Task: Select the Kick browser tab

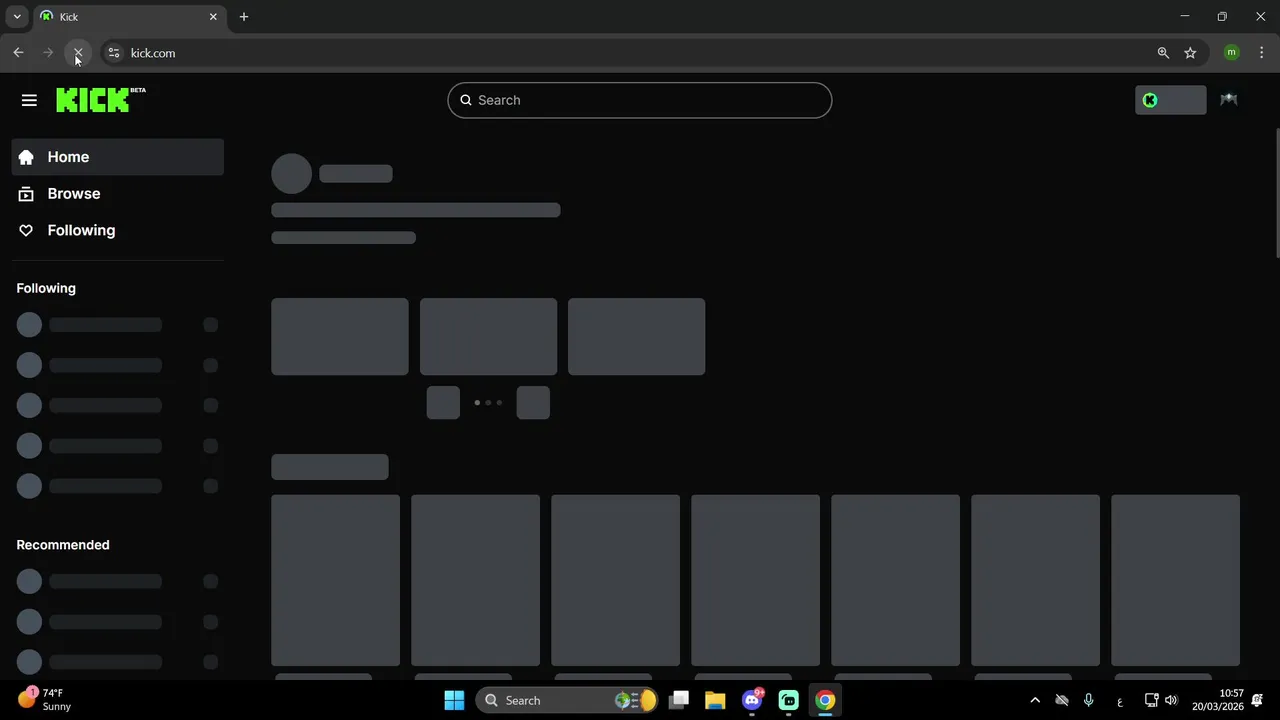Action: pyautogui.click(x=128, y=17)
